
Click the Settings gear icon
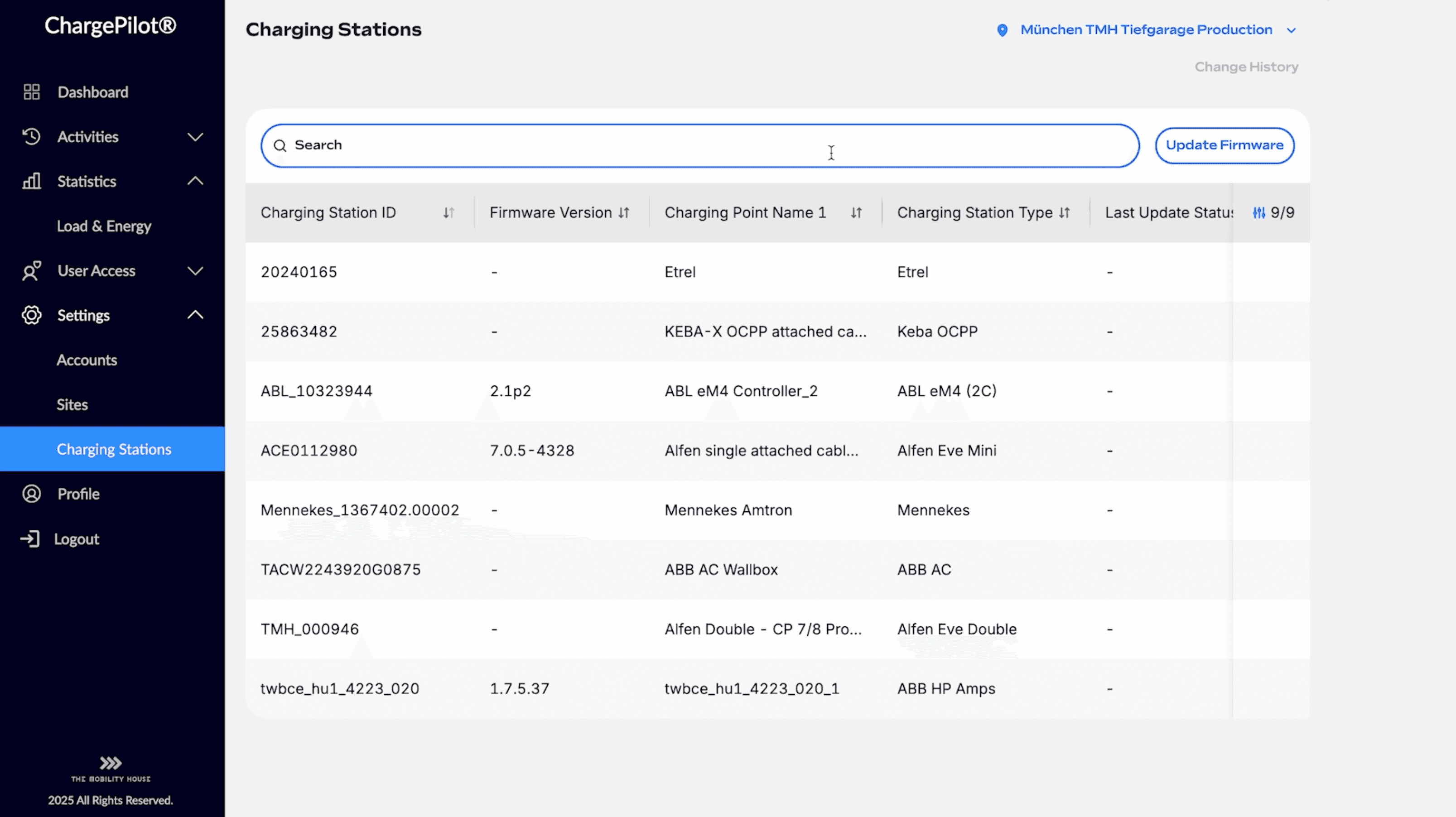[x=32, y=315]
